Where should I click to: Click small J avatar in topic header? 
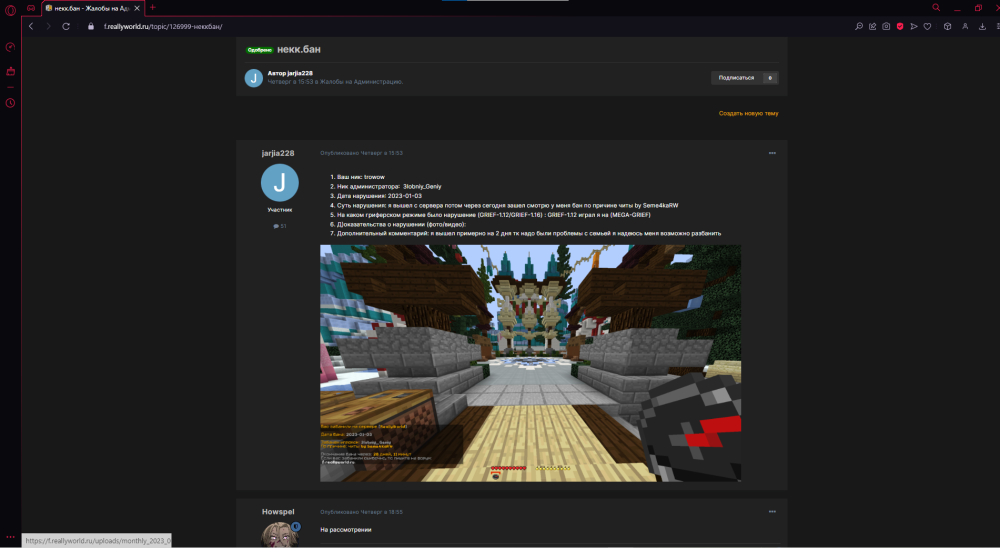(x=254, y=78)
